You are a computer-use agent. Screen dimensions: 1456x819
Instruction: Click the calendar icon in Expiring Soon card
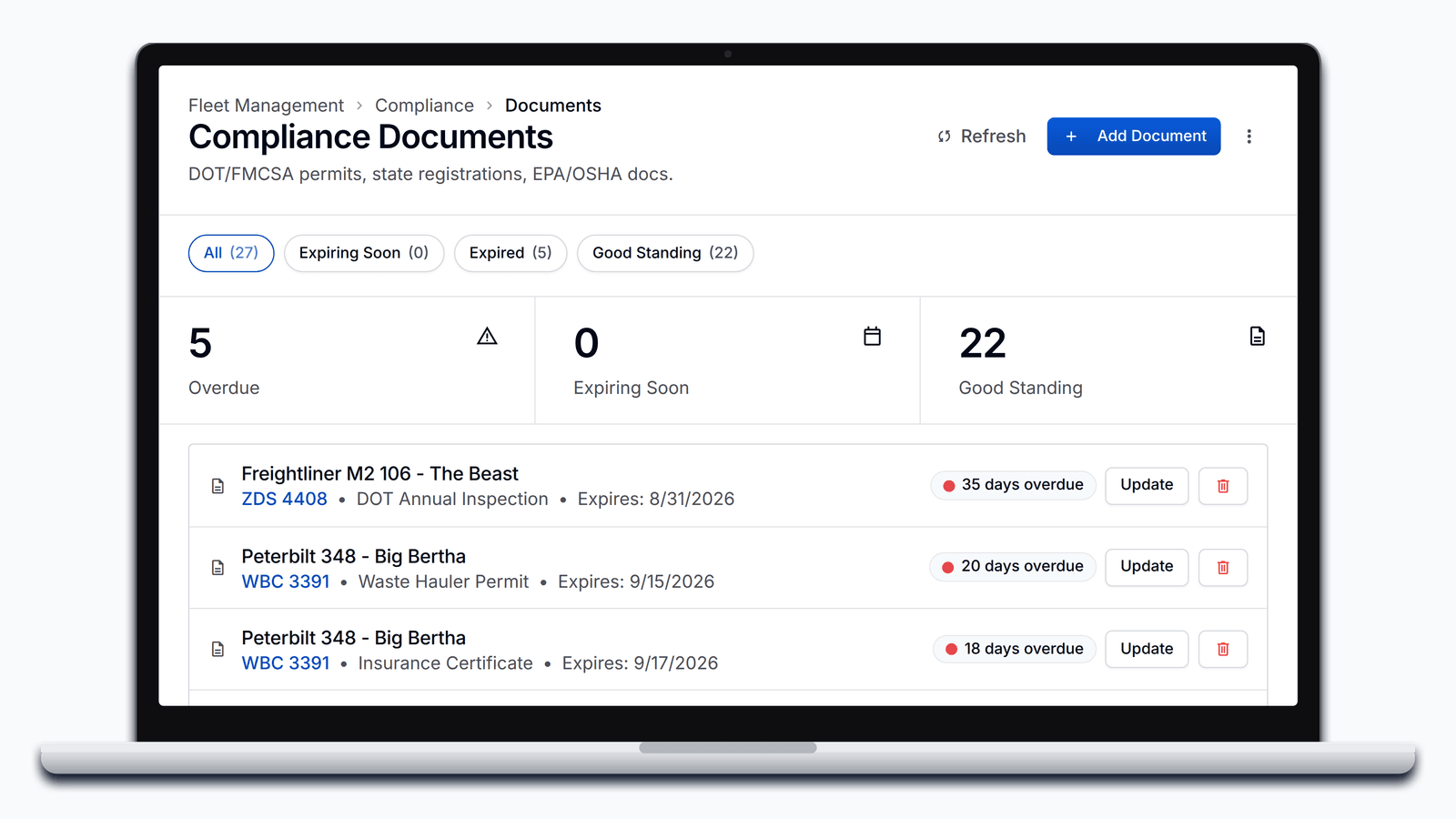click(x=872, y=337)
